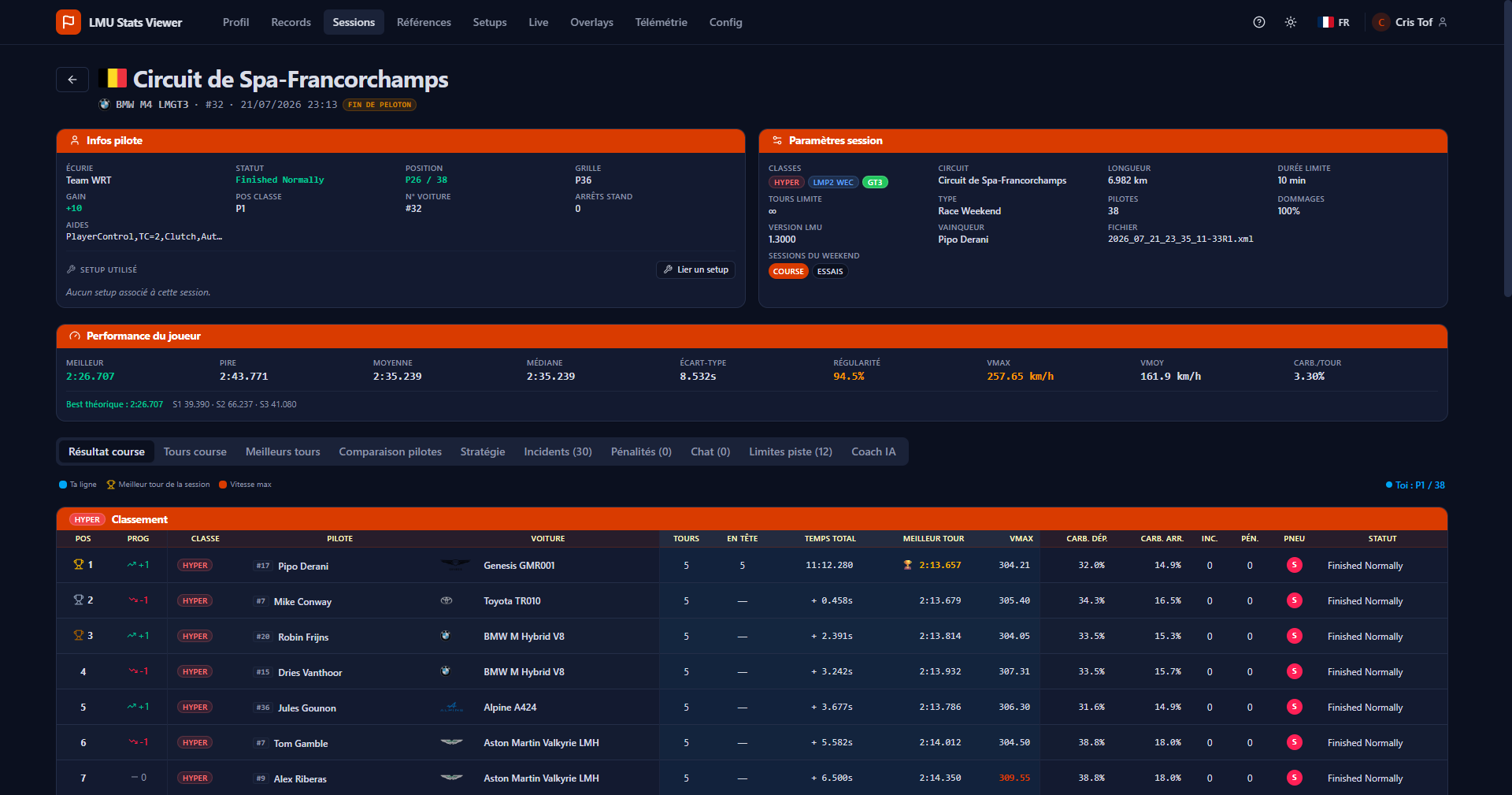The height and width of the screenshot is (795, 1512).
Task: Select the HYPER class filter chip
Action: tap(786, 182)
